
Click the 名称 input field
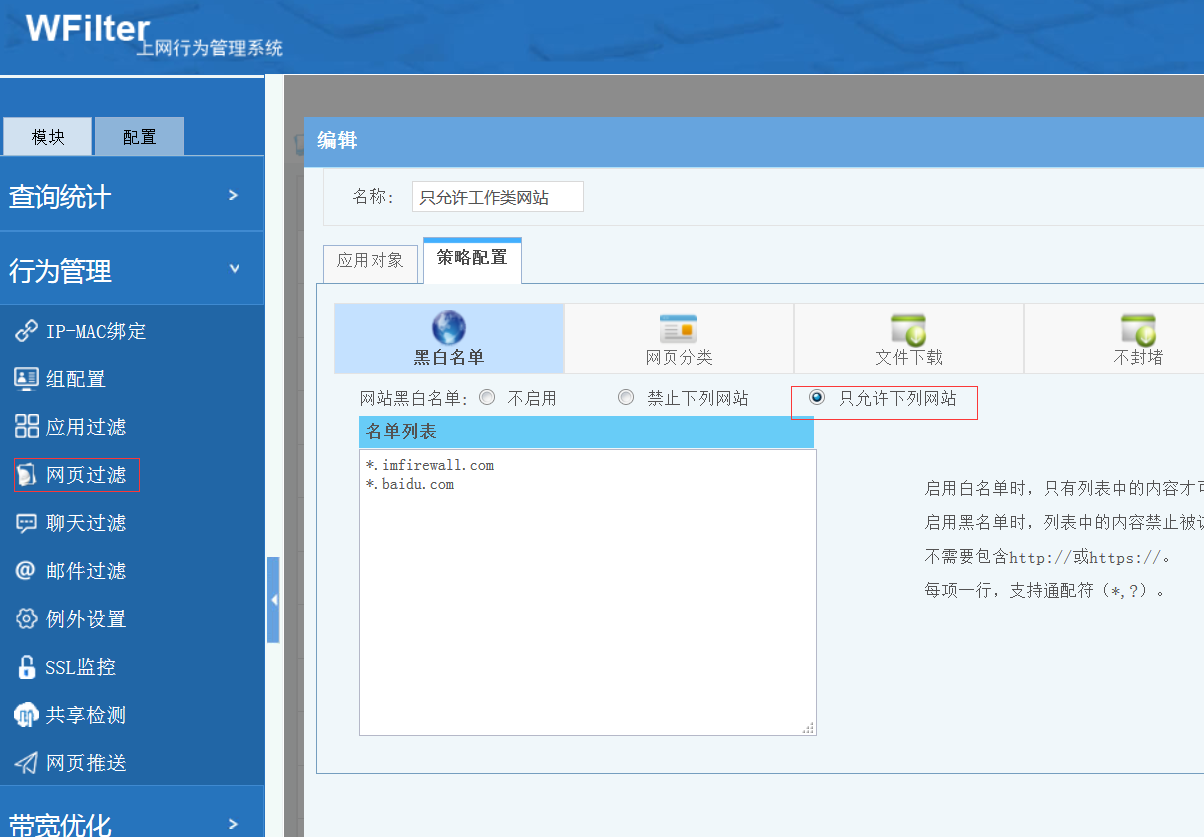coord(497,197)
